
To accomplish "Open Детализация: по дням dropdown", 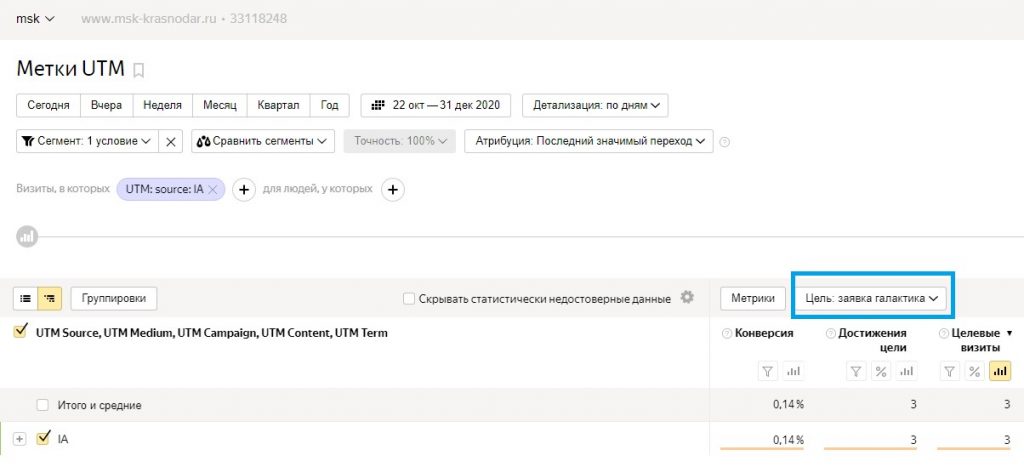I will (x=595, y=105).
